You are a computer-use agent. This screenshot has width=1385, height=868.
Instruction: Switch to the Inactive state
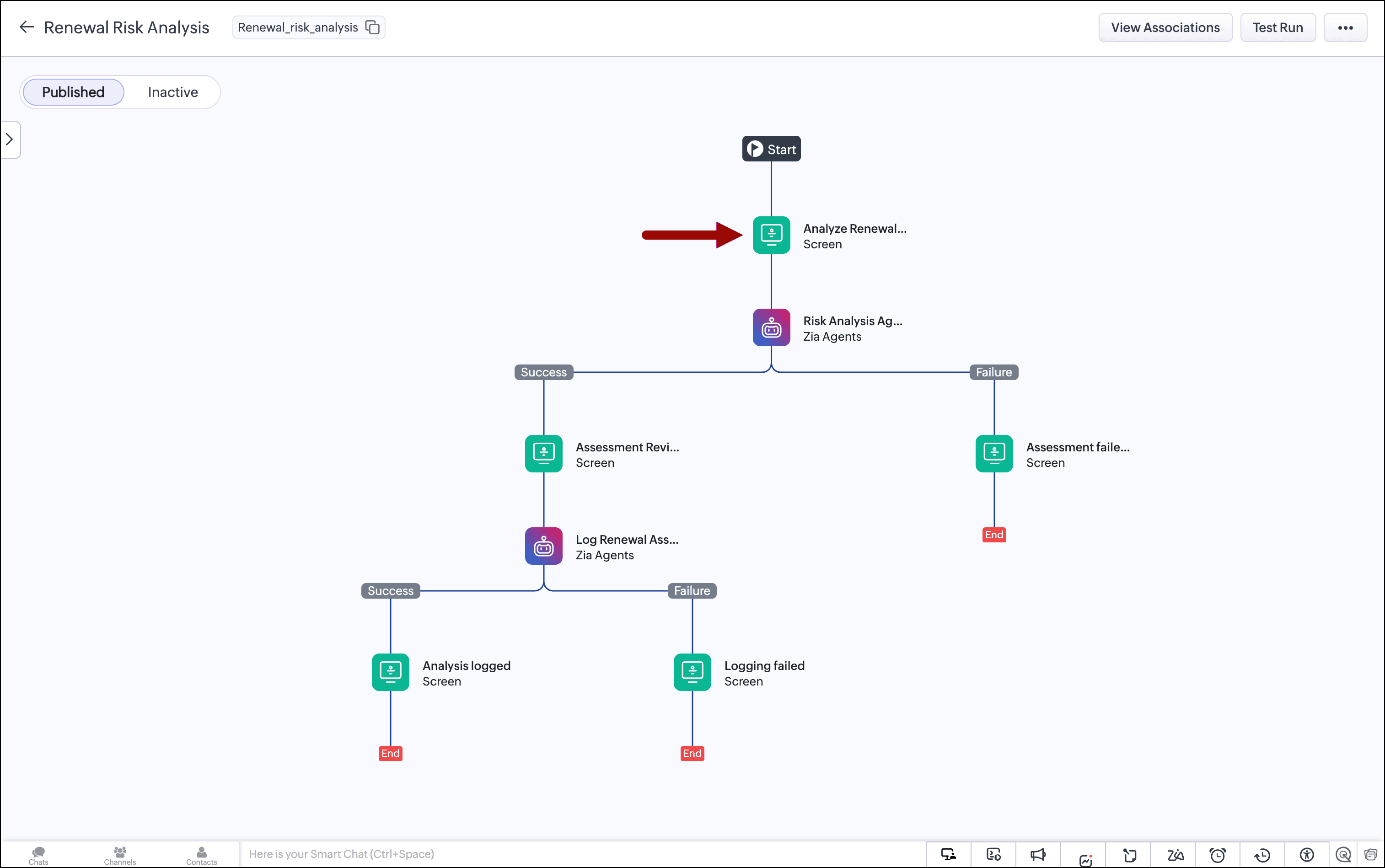173,92
